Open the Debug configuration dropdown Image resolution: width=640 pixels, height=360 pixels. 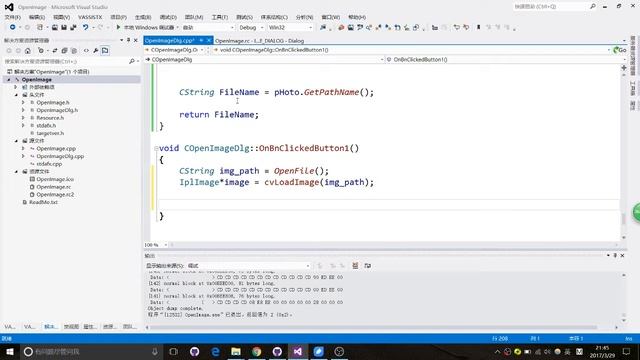251,27
